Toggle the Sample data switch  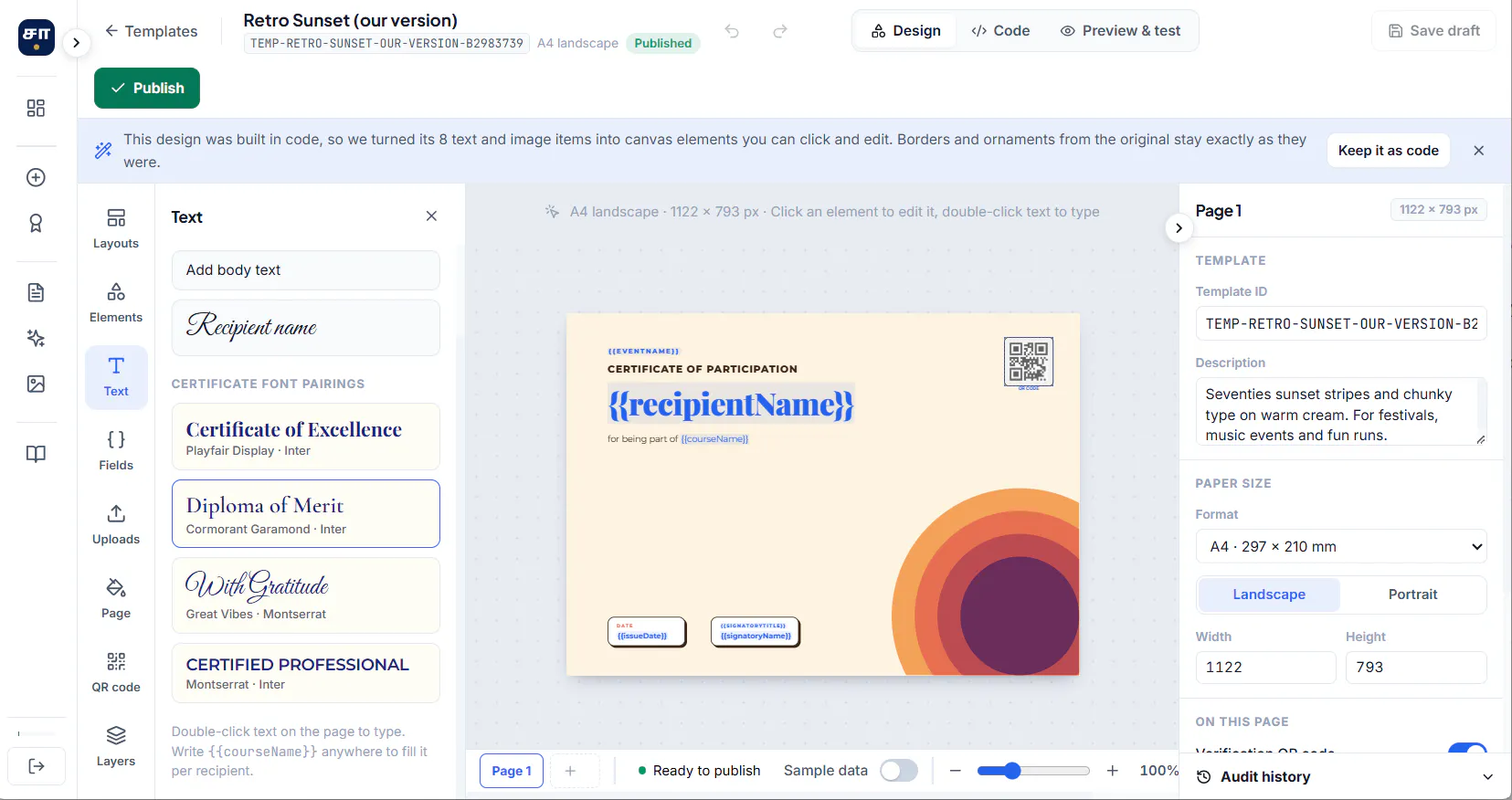(899, 771)
